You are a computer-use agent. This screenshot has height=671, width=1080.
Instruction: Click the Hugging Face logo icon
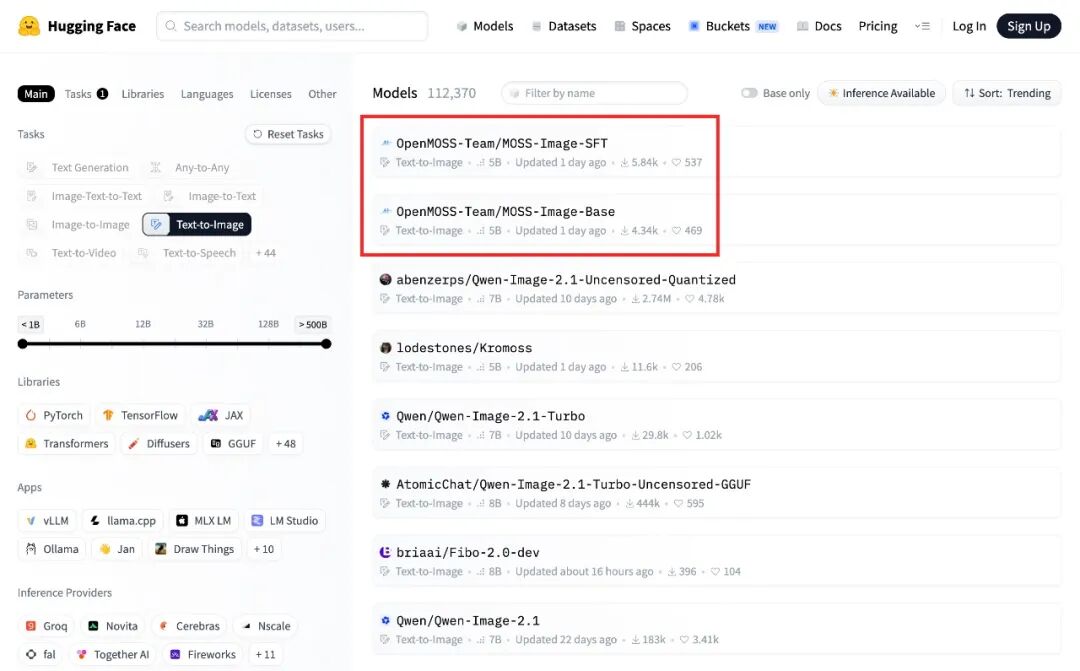(x=29, y=26)
